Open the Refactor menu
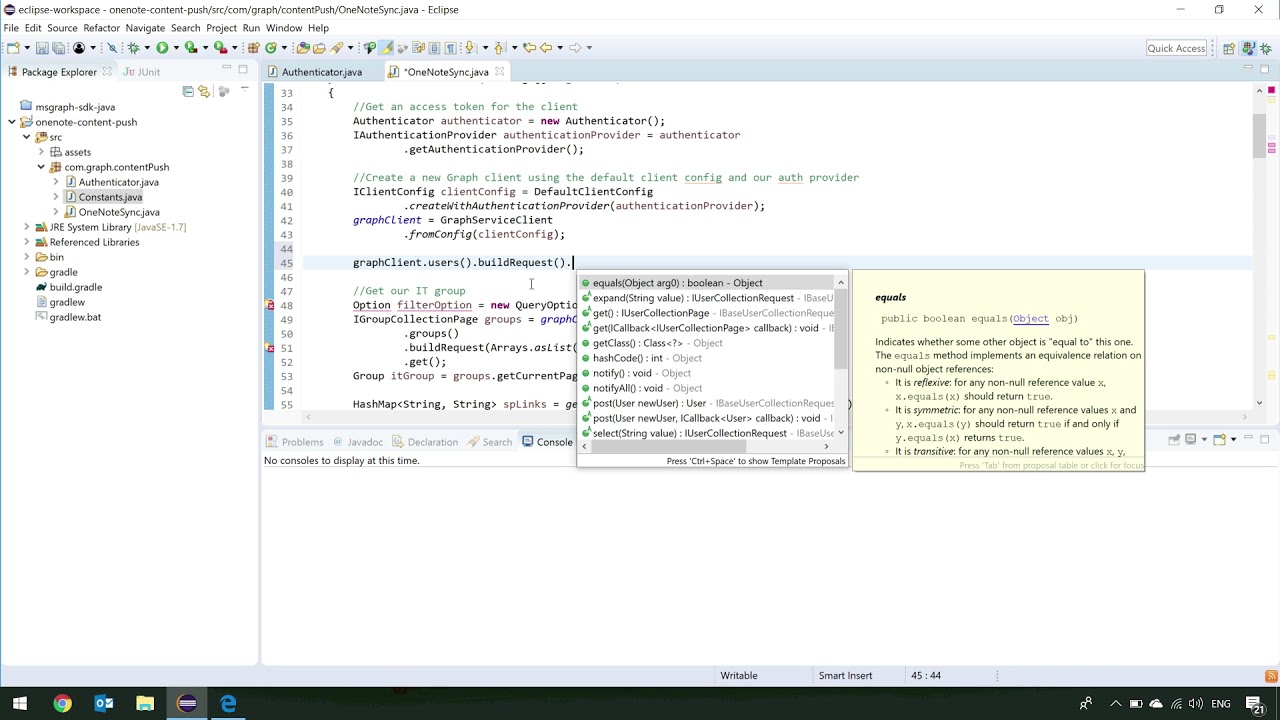 pos(101,28)
